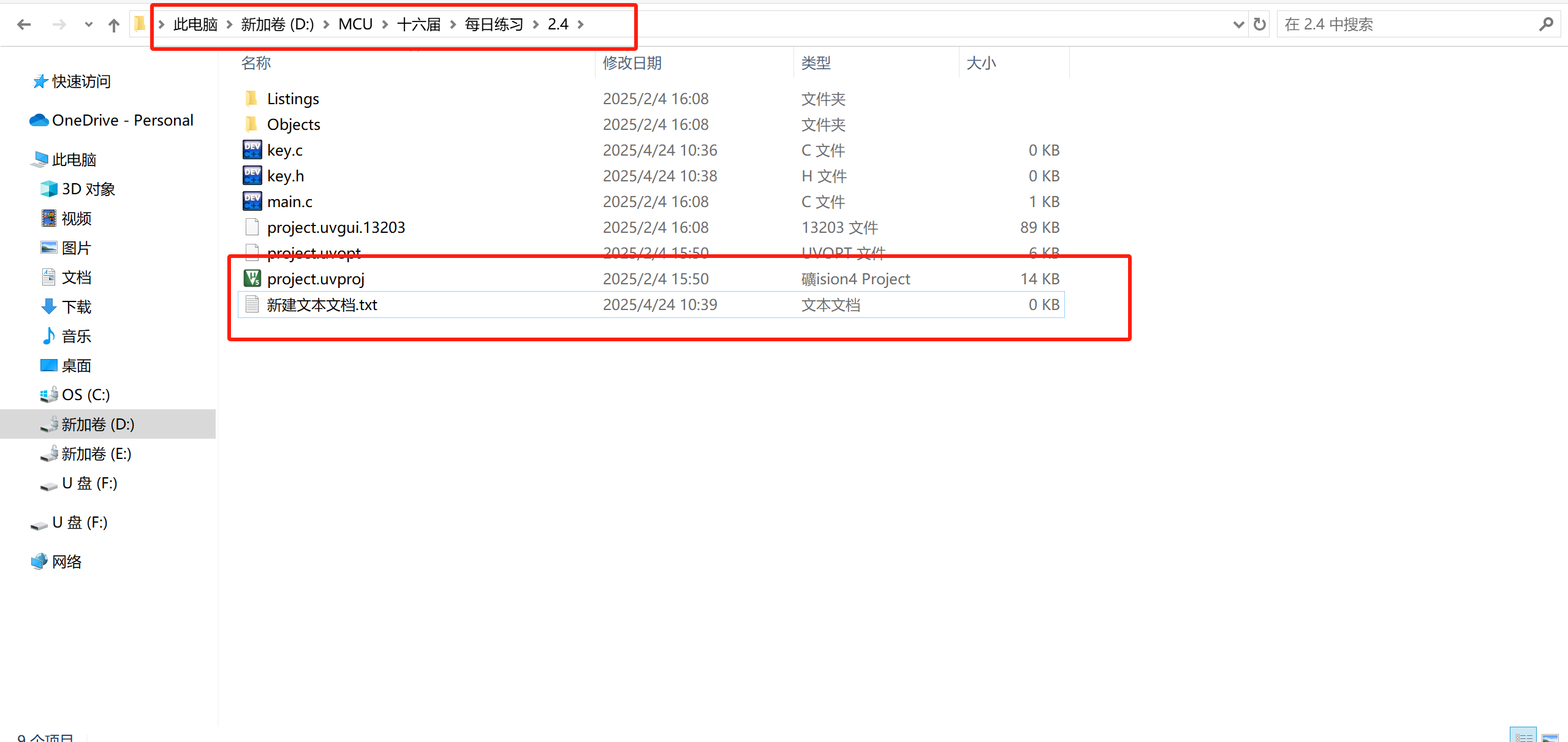Click the search box for folder 2.4
1568x742 pixels.
click(x=1403, y=25)
